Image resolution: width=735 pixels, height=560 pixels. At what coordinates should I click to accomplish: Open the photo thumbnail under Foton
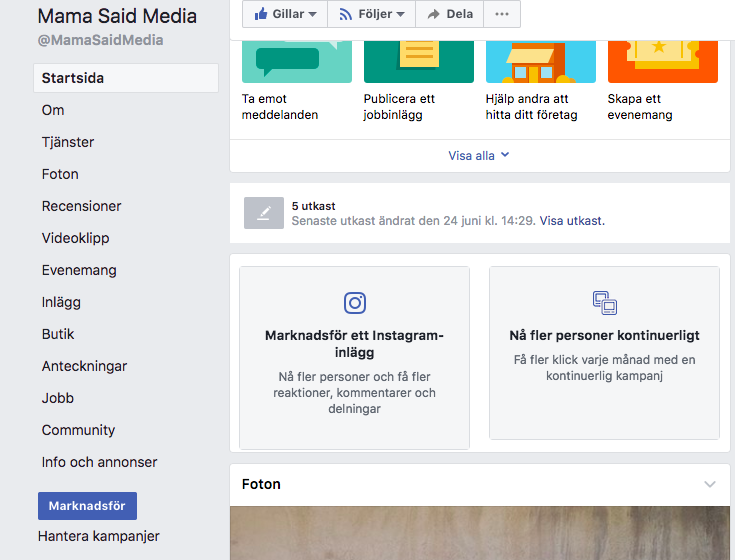(480, 533)
